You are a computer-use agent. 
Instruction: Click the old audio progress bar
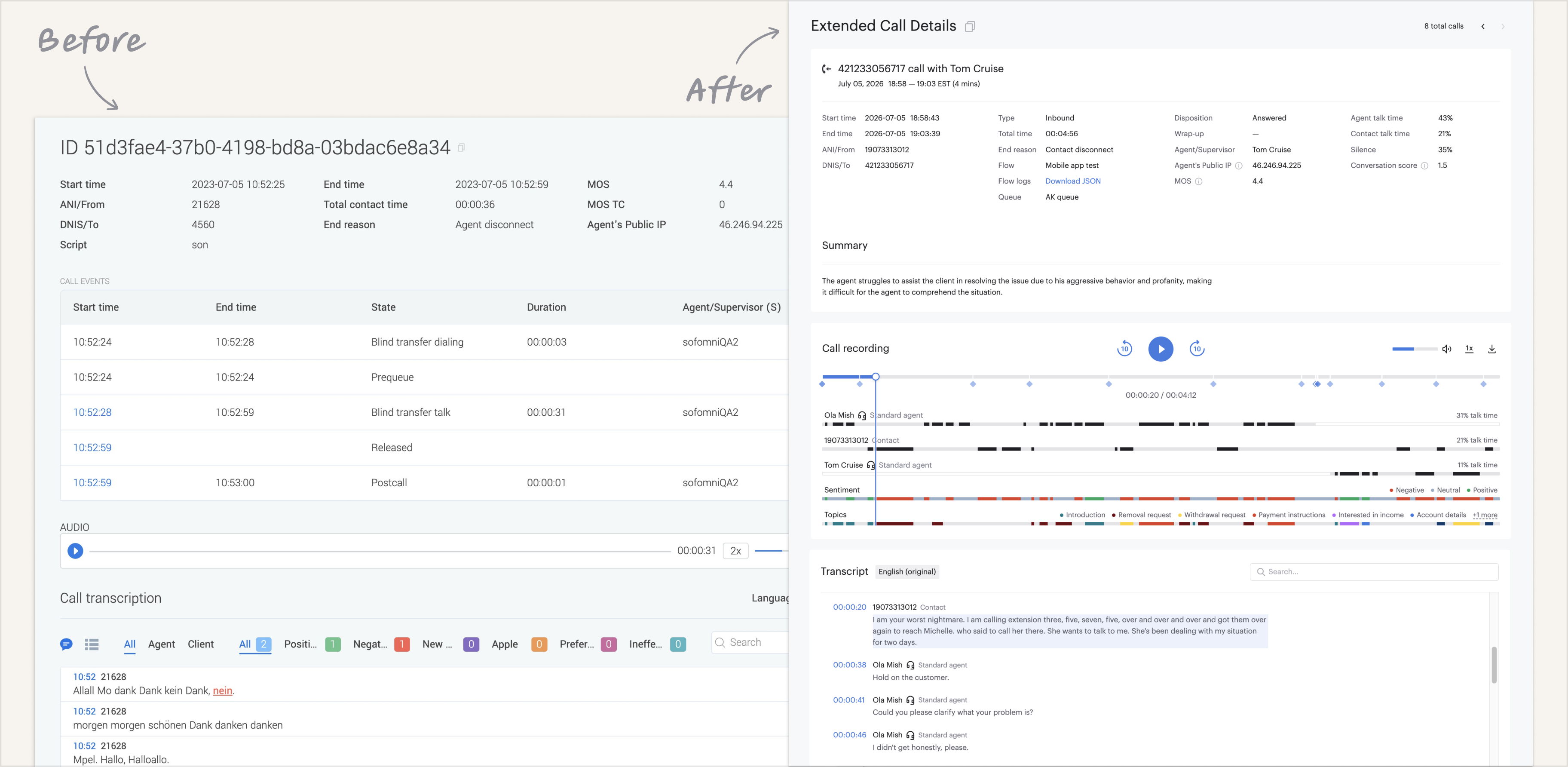380,551
